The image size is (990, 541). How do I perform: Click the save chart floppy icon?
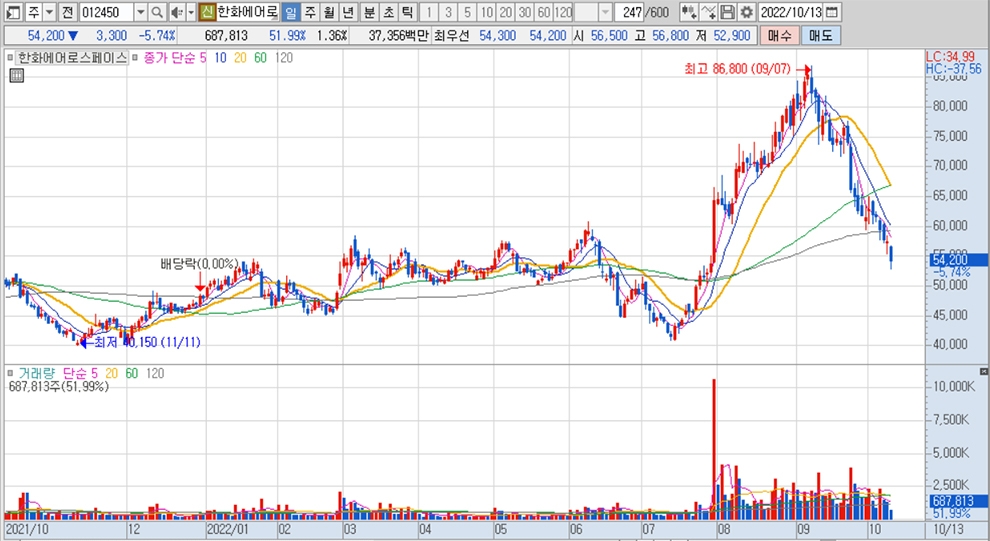coord(728,12)
